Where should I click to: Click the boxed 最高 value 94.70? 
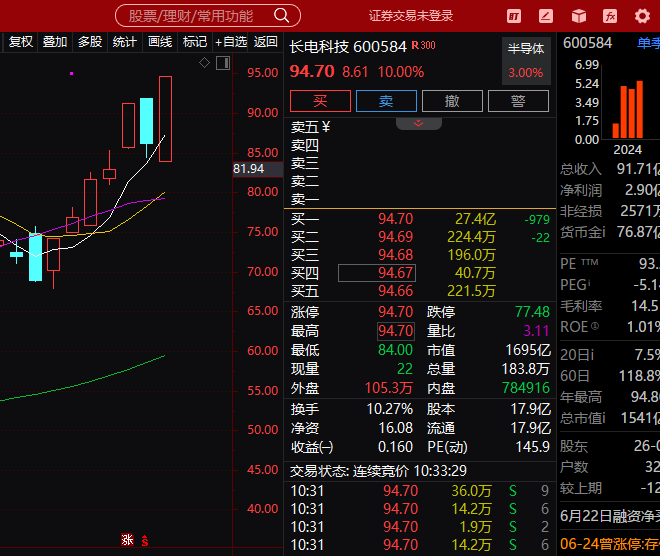396,331
